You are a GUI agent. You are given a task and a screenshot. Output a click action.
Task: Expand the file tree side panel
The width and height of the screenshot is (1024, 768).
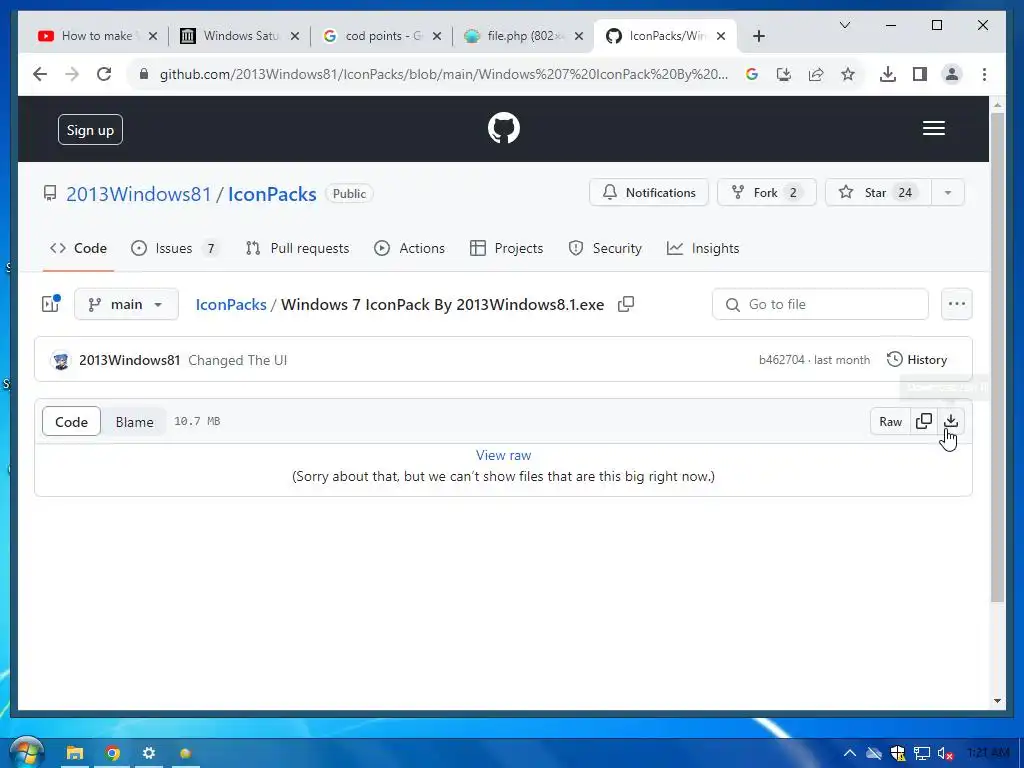[51, 304]
